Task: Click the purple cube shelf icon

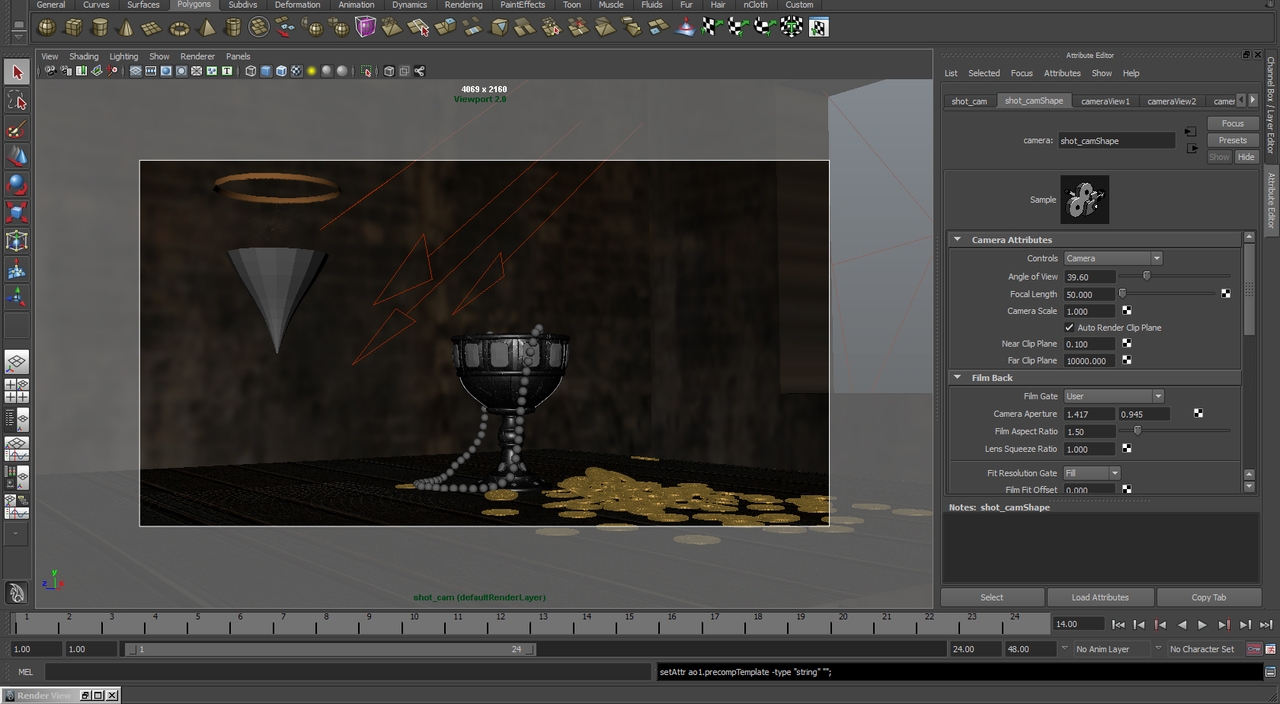Action: 366,27
